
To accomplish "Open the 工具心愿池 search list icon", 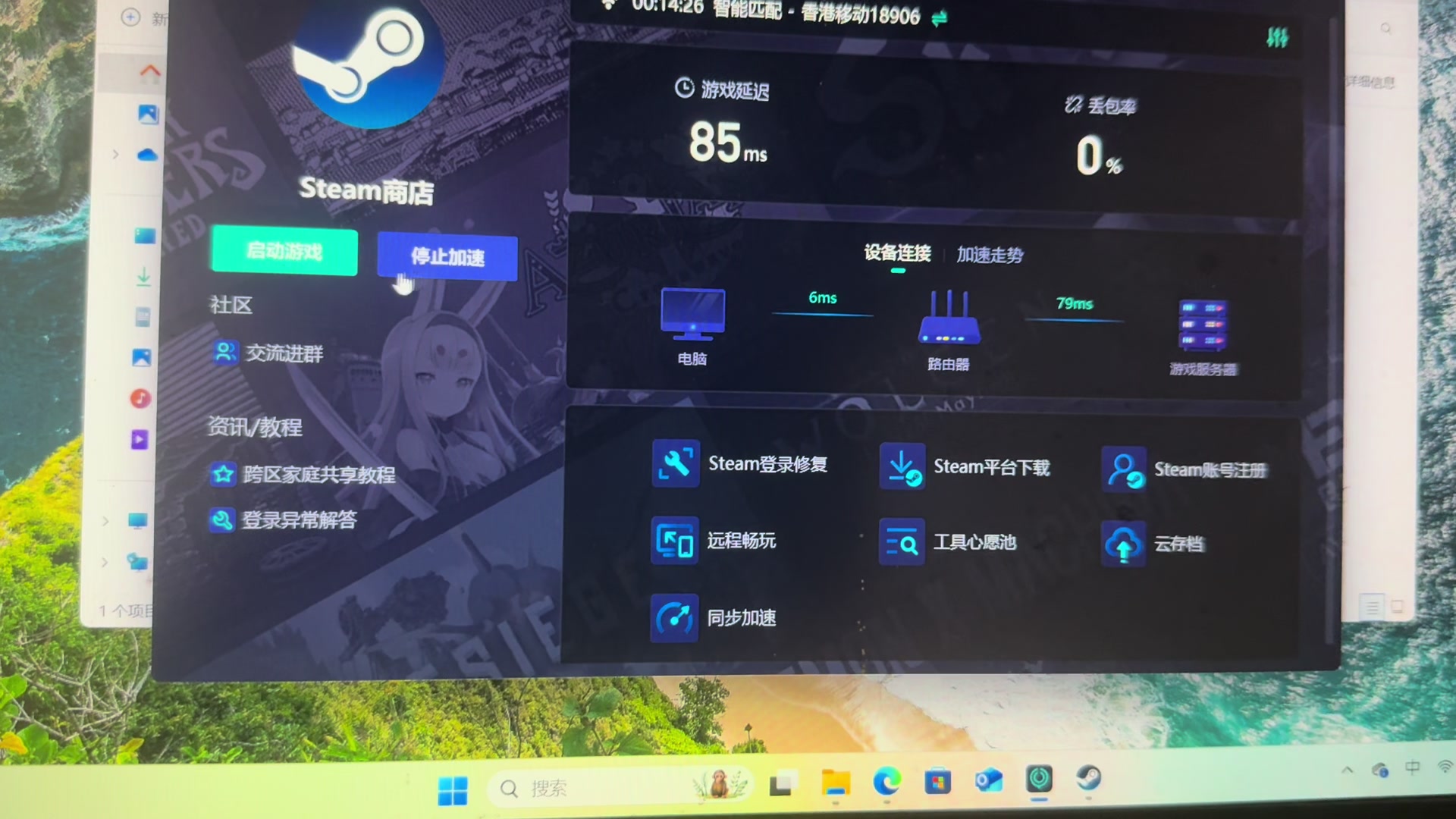I will (x=901, y=541).
